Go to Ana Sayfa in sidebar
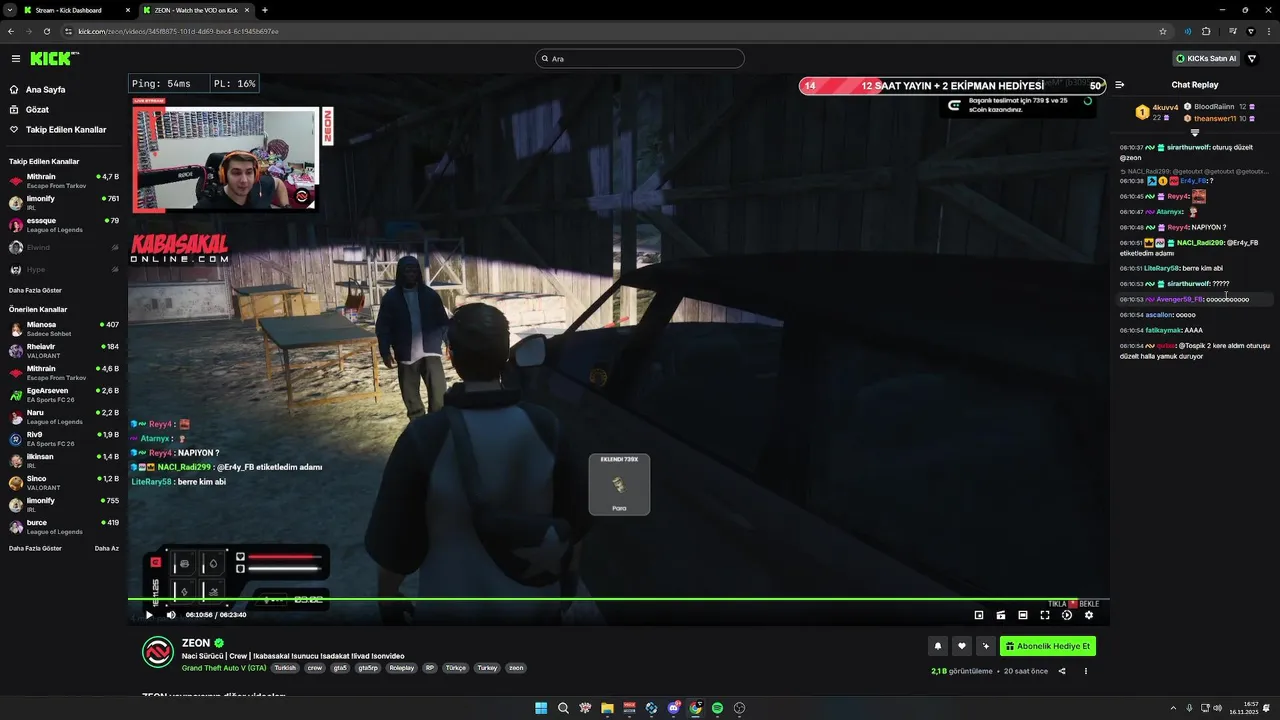The image size is (1280, 720). tap(64, 90)
